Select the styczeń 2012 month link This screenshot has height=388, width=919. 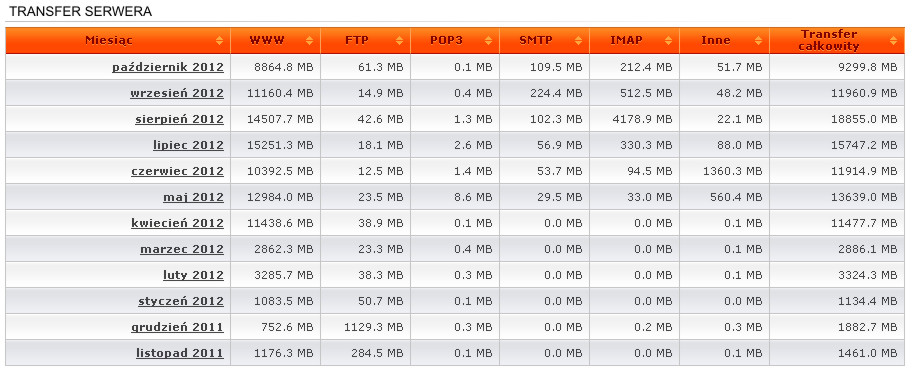click(x=181, y=301)
